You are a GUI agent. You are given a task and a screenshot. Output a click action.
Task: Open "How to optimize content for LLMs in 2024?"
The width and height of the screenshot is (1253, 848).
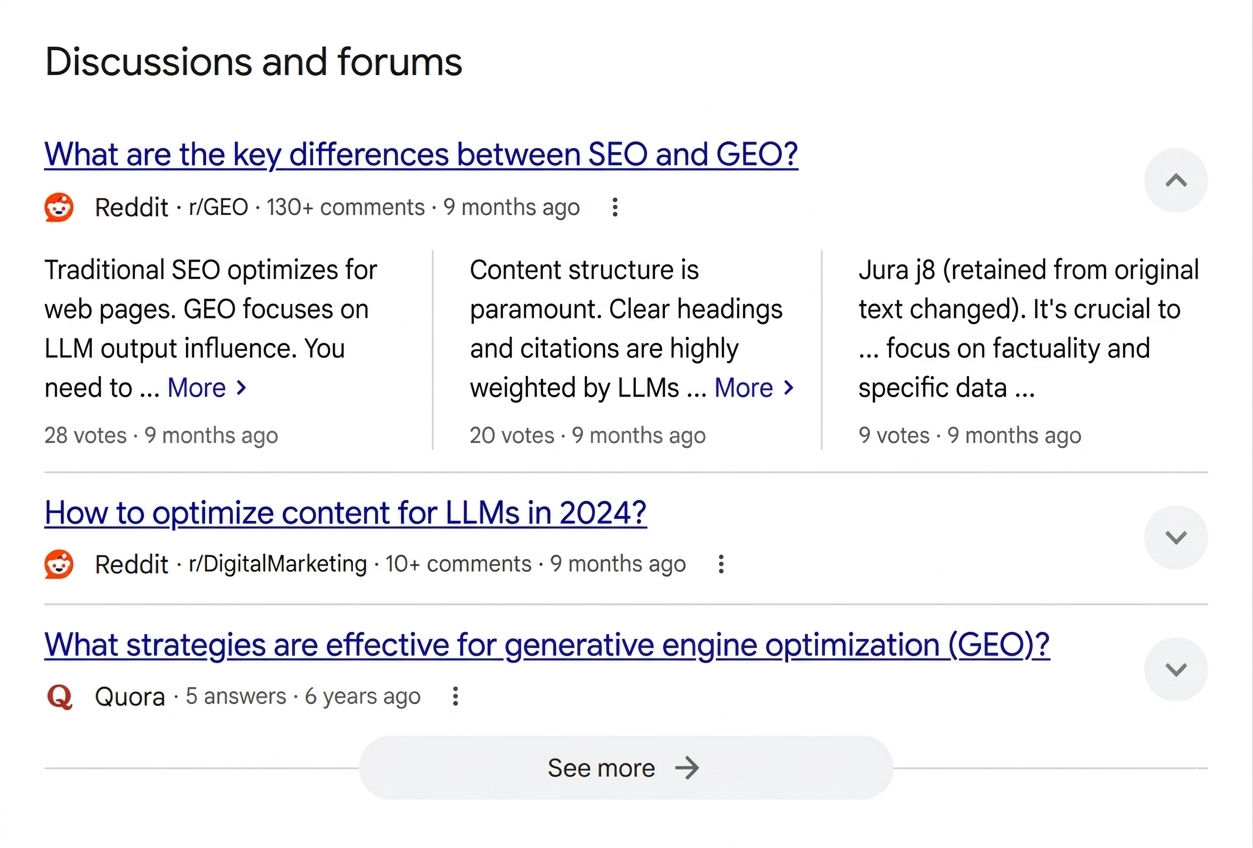coord(345,512)
